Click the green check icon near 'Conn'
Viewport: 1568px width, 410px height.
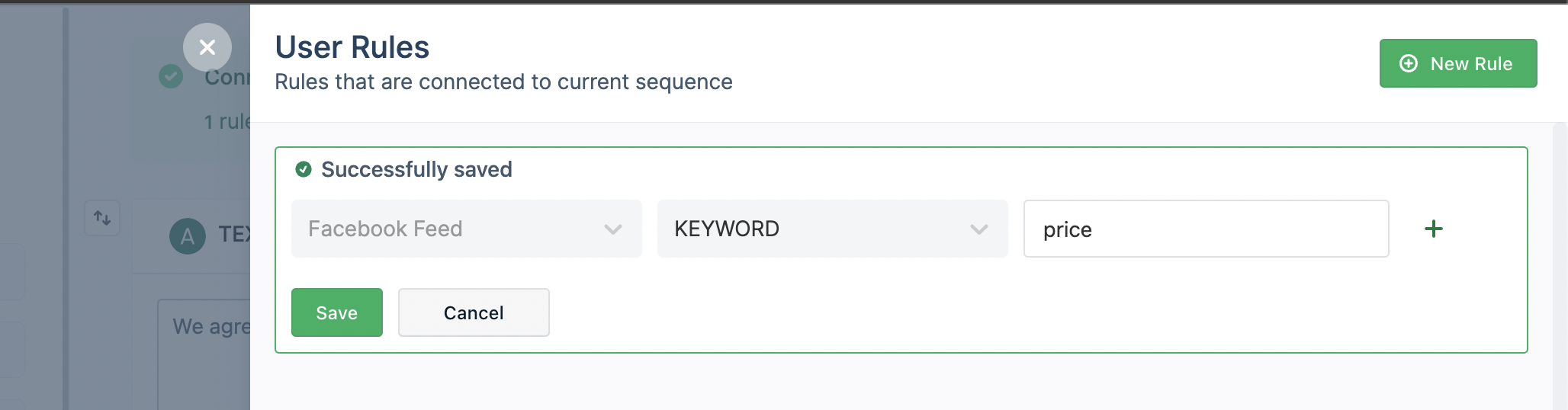click(x=171, y=76)
